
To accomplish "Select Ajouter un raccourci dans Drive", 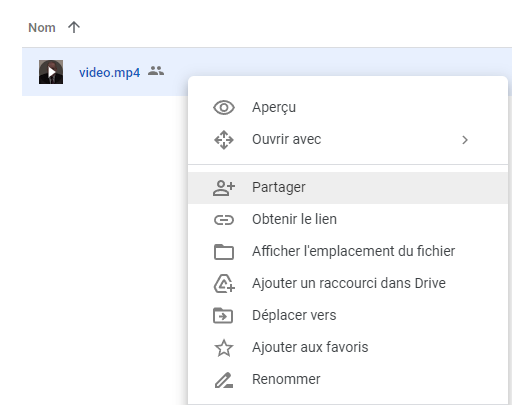I will point(348,284).
